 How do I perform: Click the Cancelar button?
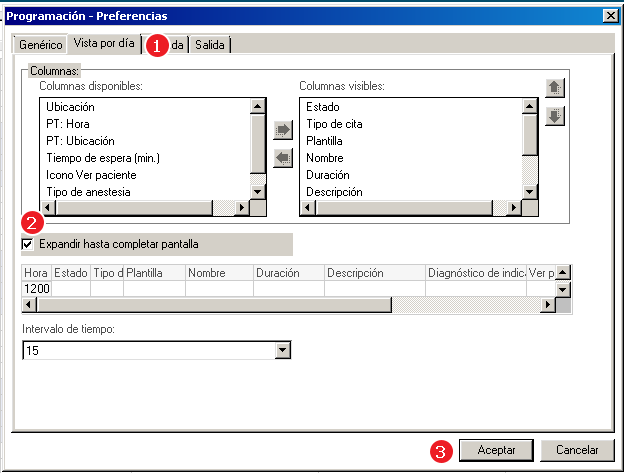[x=577, y=450]
